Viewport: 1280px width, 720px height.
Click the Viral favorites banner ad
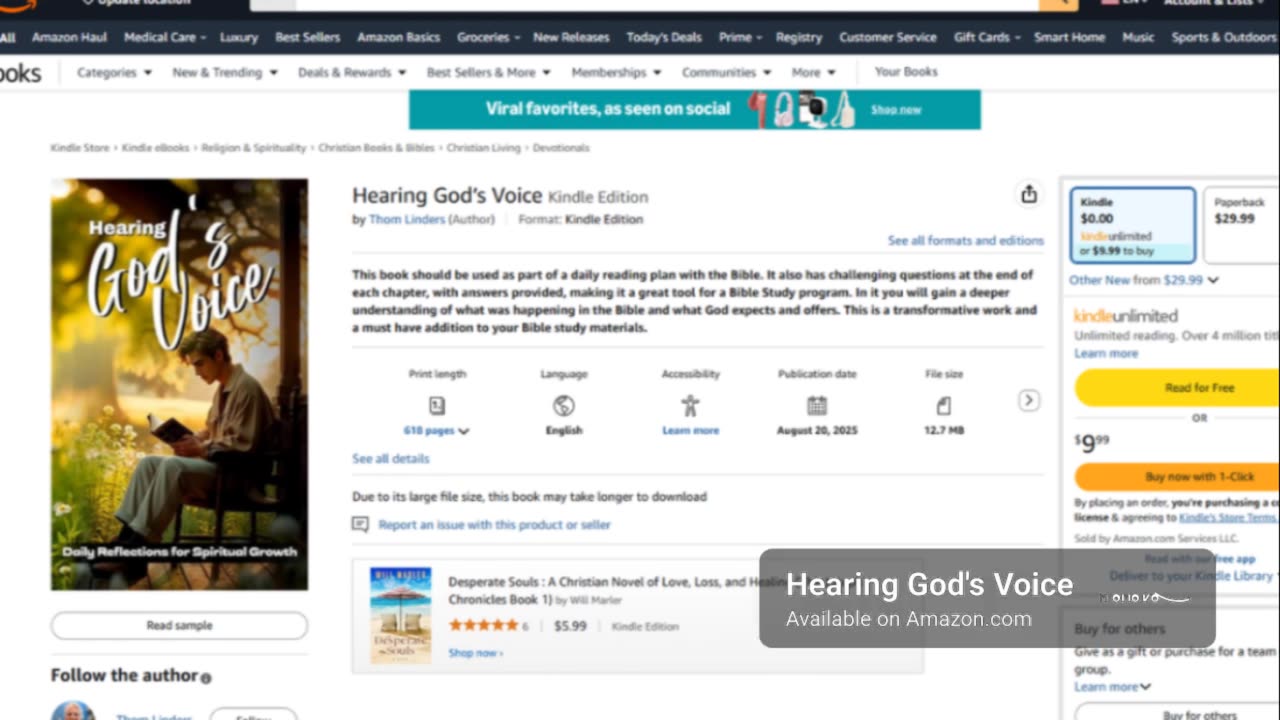pyautogui.click(x=695, y=109)
